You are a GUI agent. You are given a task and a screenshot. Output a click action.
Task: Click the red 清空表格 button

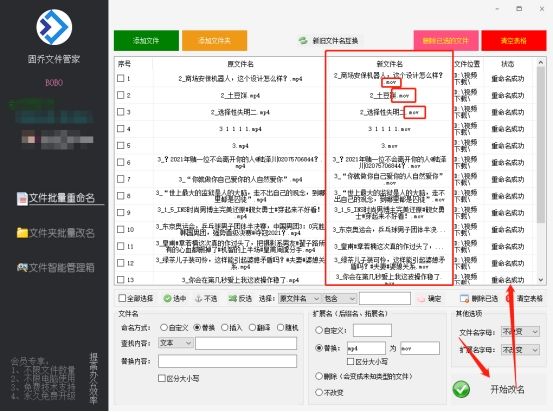tap(514, 41)
